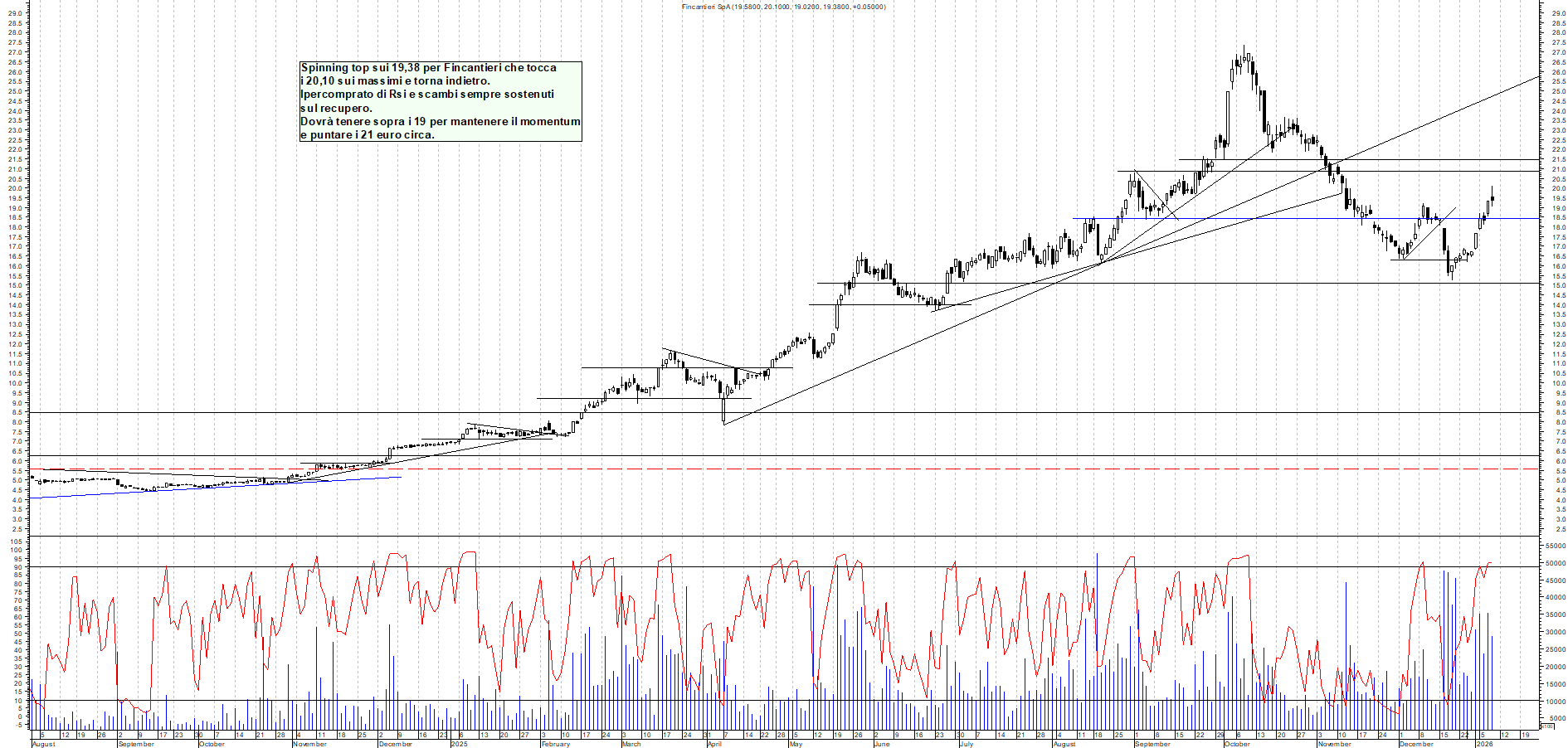Click the 29.0 price label on the right axis
This screenshot has height=748, width=1568.
[1558, 13]
